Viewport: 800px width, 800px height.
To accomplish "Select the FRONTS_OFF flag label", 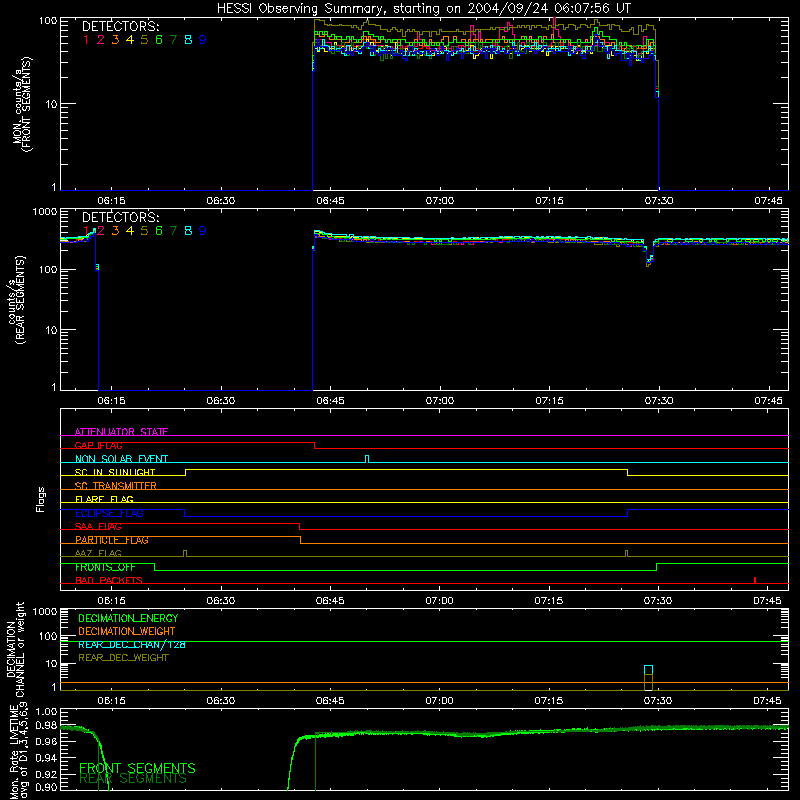I will [x=105, y=567].
